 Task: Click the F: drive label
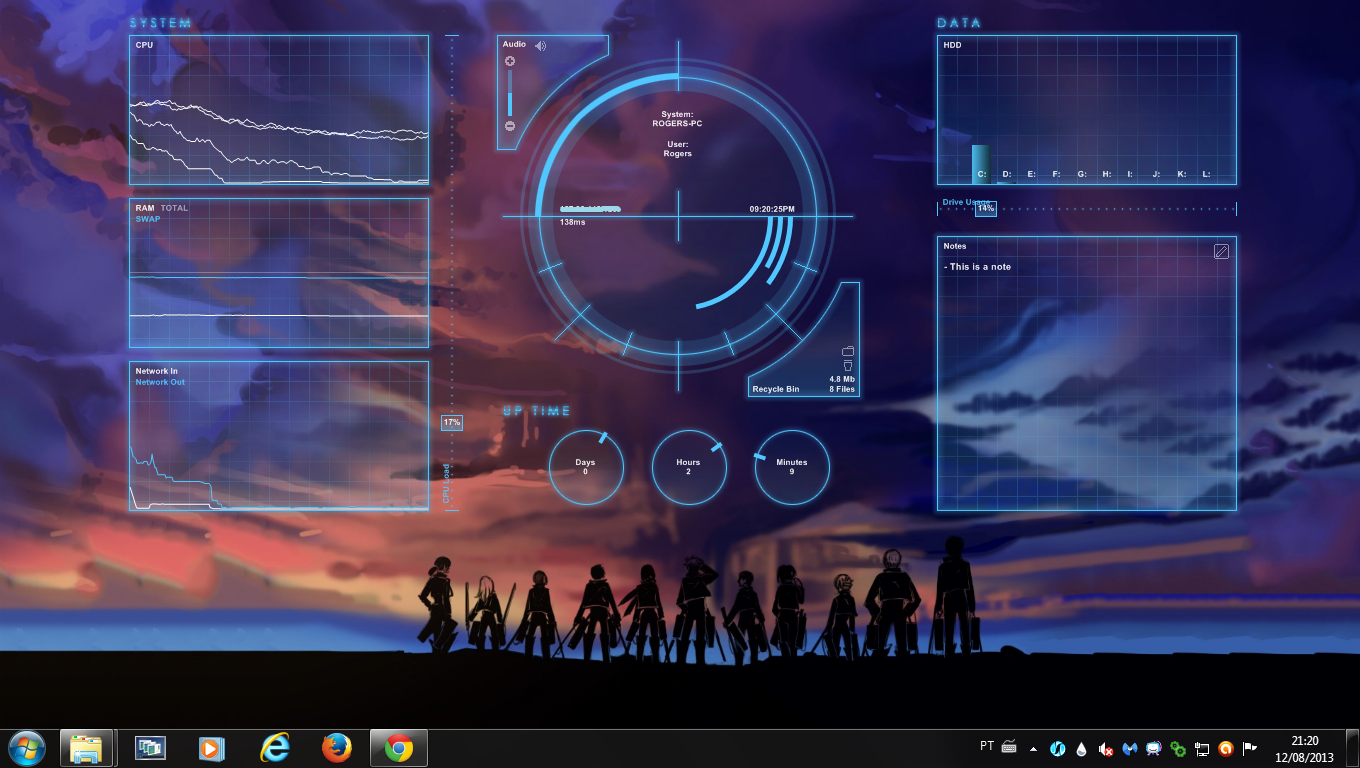point(1056,174)
